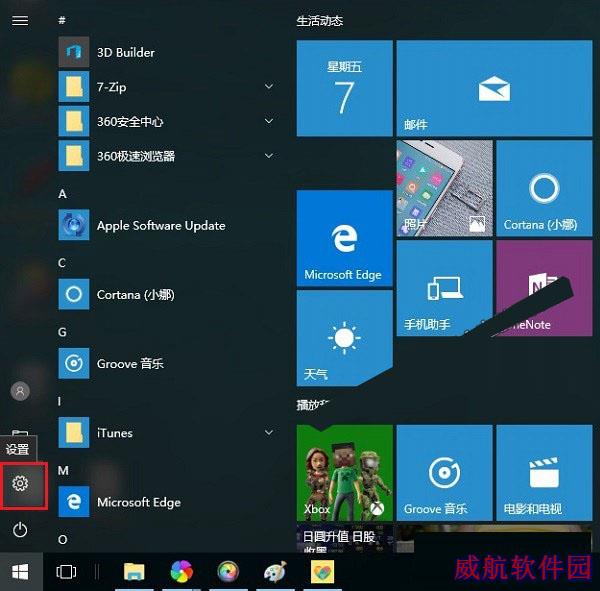Jump to letter I section header
The width and height of the screenshot is (600, 591).
[59, 401]
